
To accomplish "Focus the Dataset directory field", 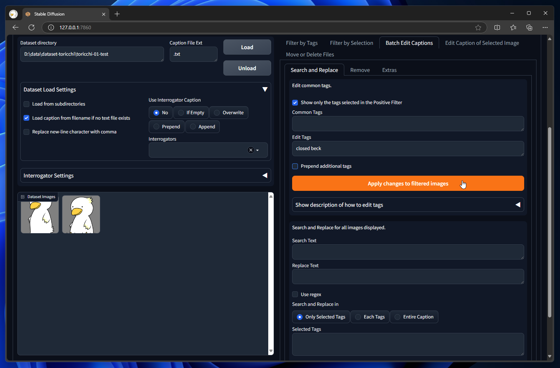I will (x=92, y=54).
